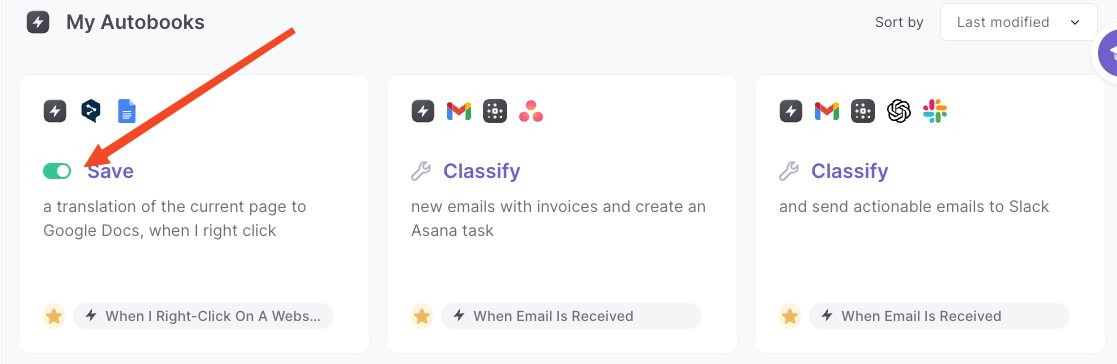Click the Gmail icon in the Slack card
1117x364 pixels.
pos(827,111)
